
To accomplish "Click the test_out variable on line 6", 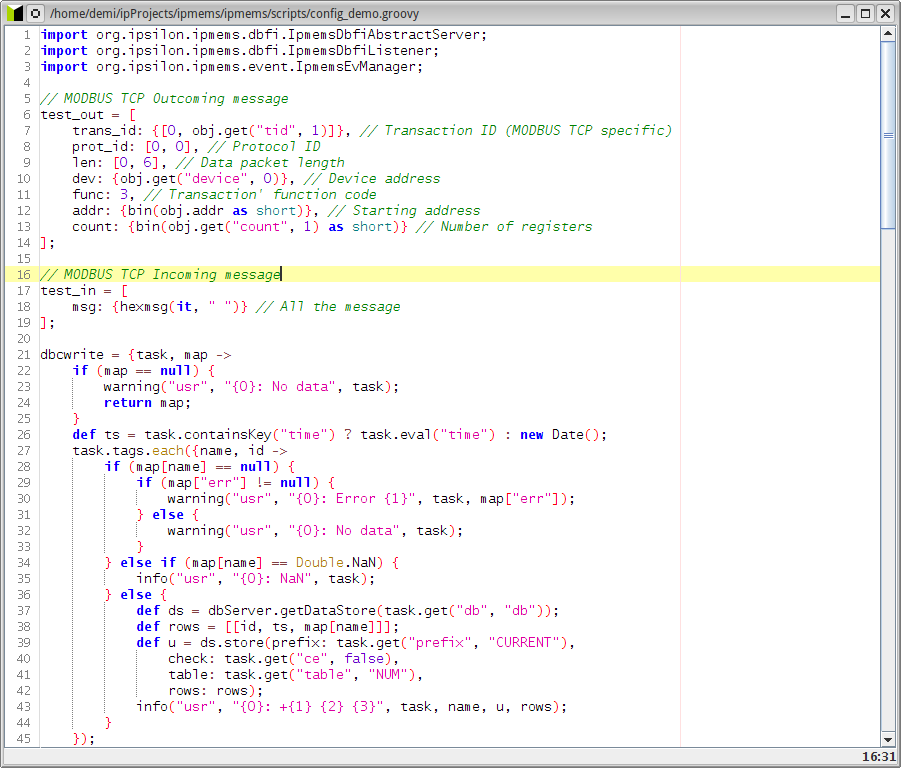I will pyautogui.click(x=72, y=114).
